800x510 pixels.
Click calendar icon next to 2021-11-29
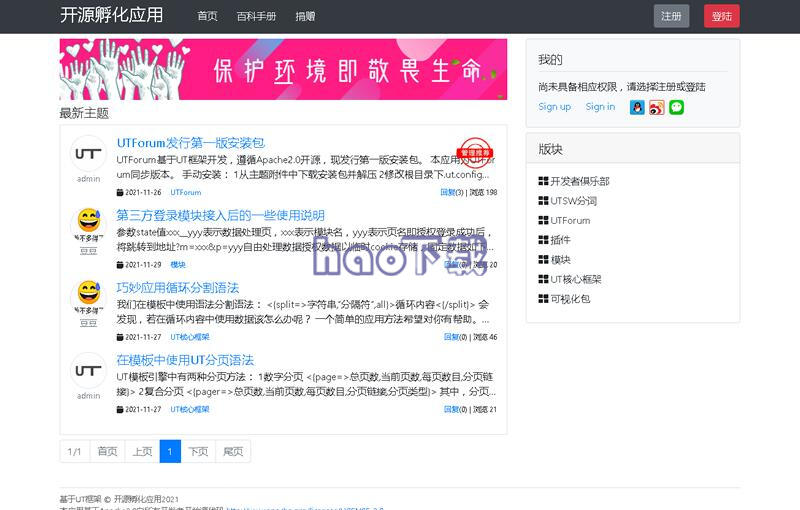[x=120, y=265]
